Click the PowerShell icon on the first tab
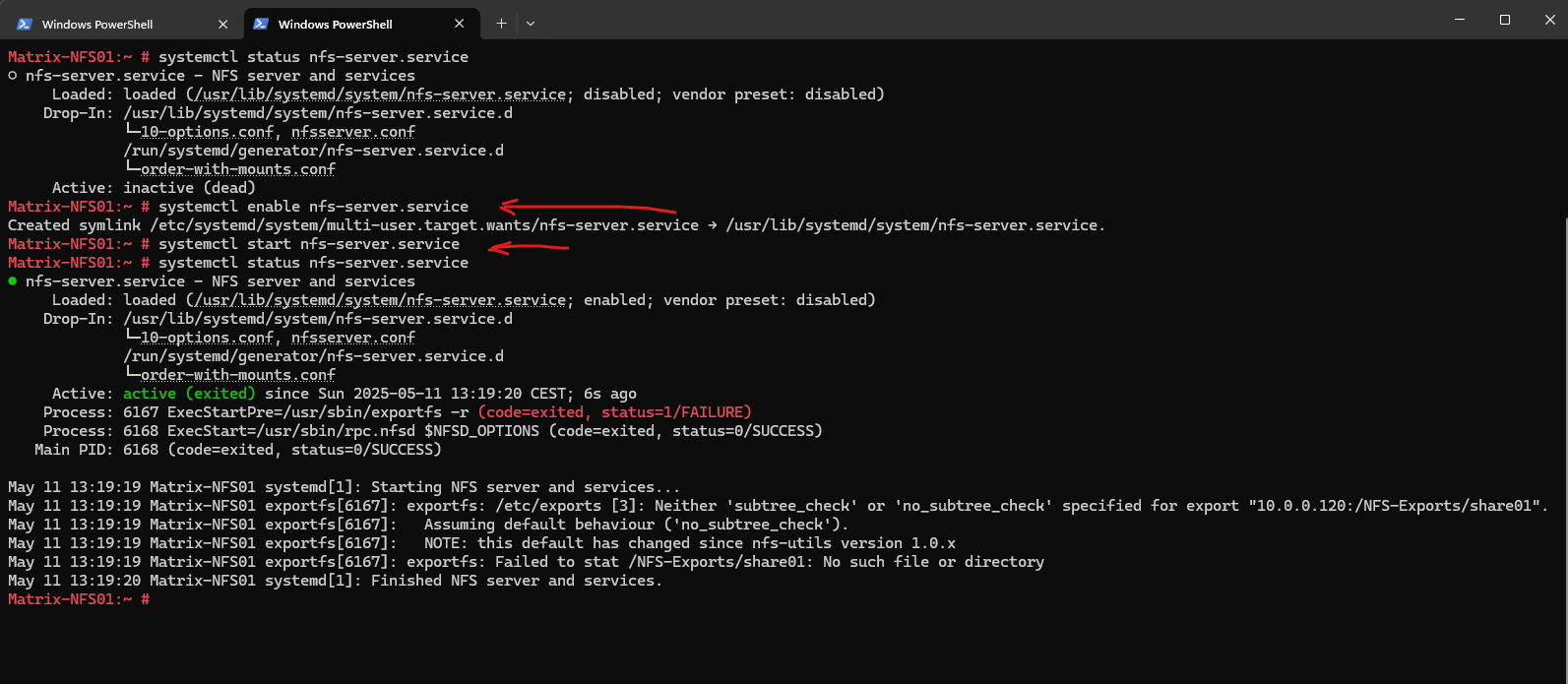This screenshot has width=1568, height=684. pos(25,24)
